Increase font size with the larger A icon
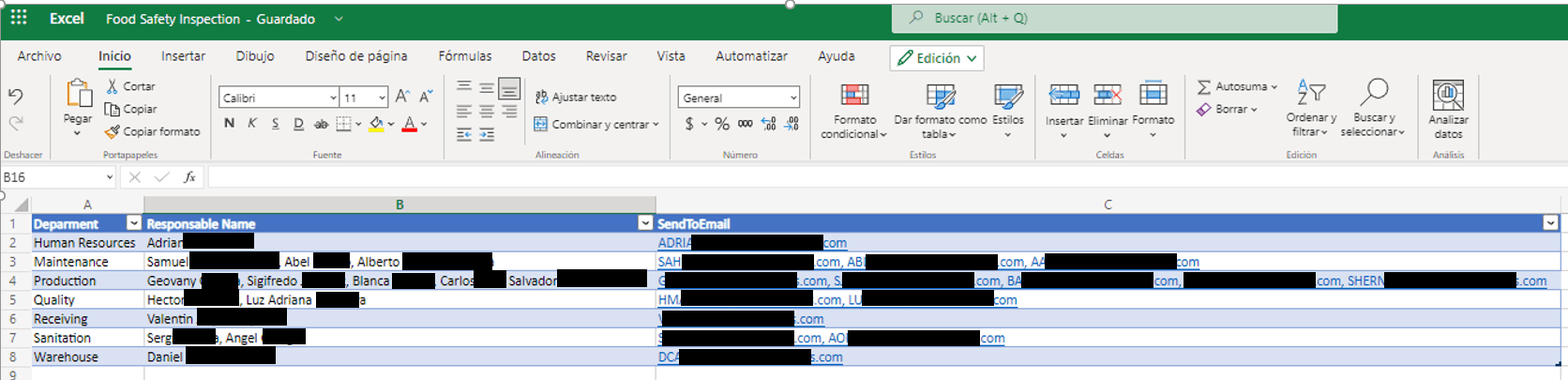 pyautogui.click(x=402, y=97)
